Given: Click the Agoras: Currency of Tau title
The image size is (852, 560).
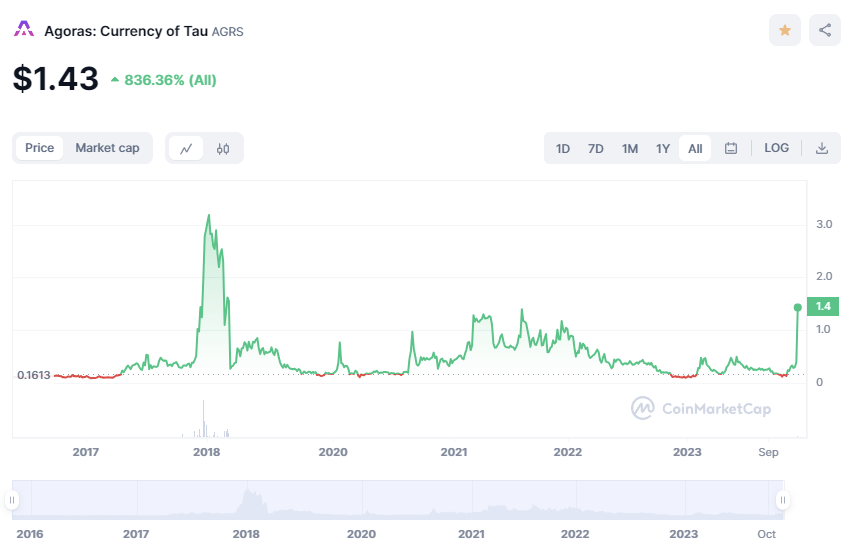Looking at the screenshot, I should [x=126, y=31].
